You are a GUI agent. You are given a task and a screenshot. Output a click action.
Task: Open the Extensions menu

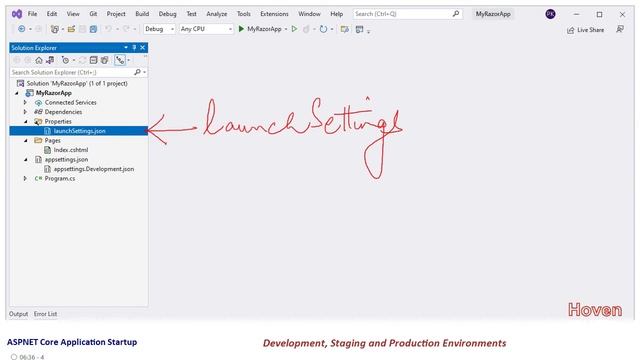click(x=274, y=14)
